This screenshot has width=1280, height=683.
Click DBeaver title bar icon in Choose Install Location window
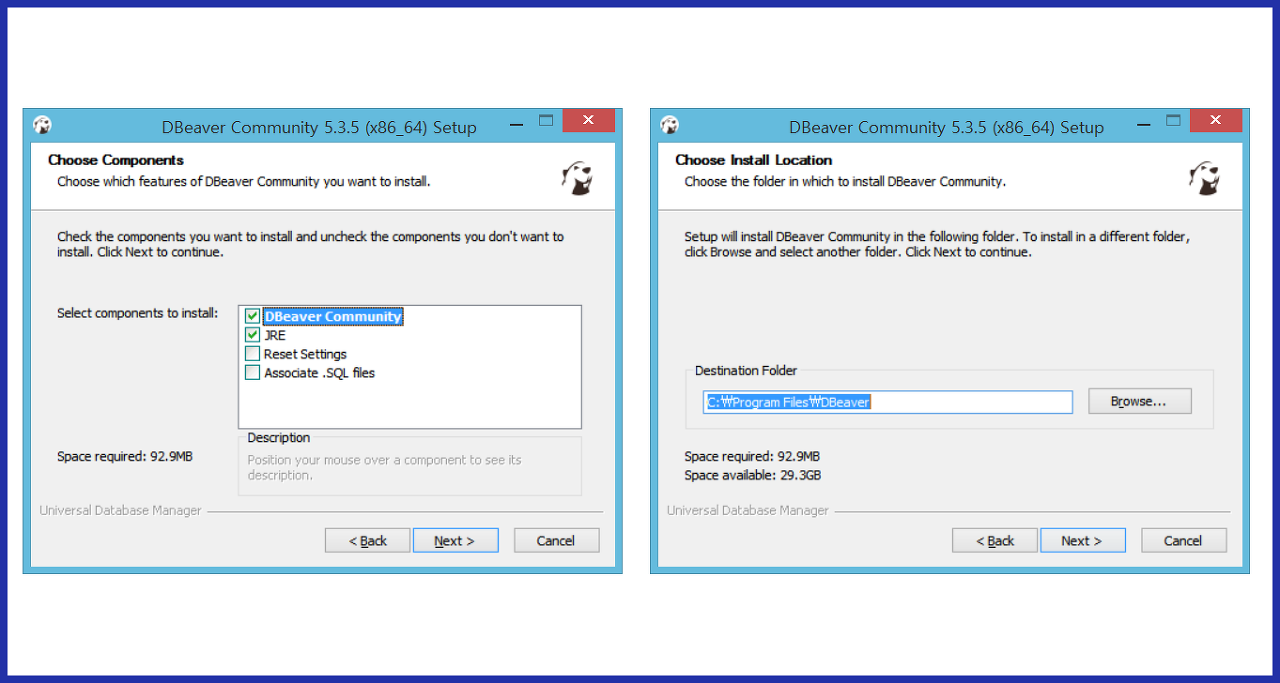(669, 125)
